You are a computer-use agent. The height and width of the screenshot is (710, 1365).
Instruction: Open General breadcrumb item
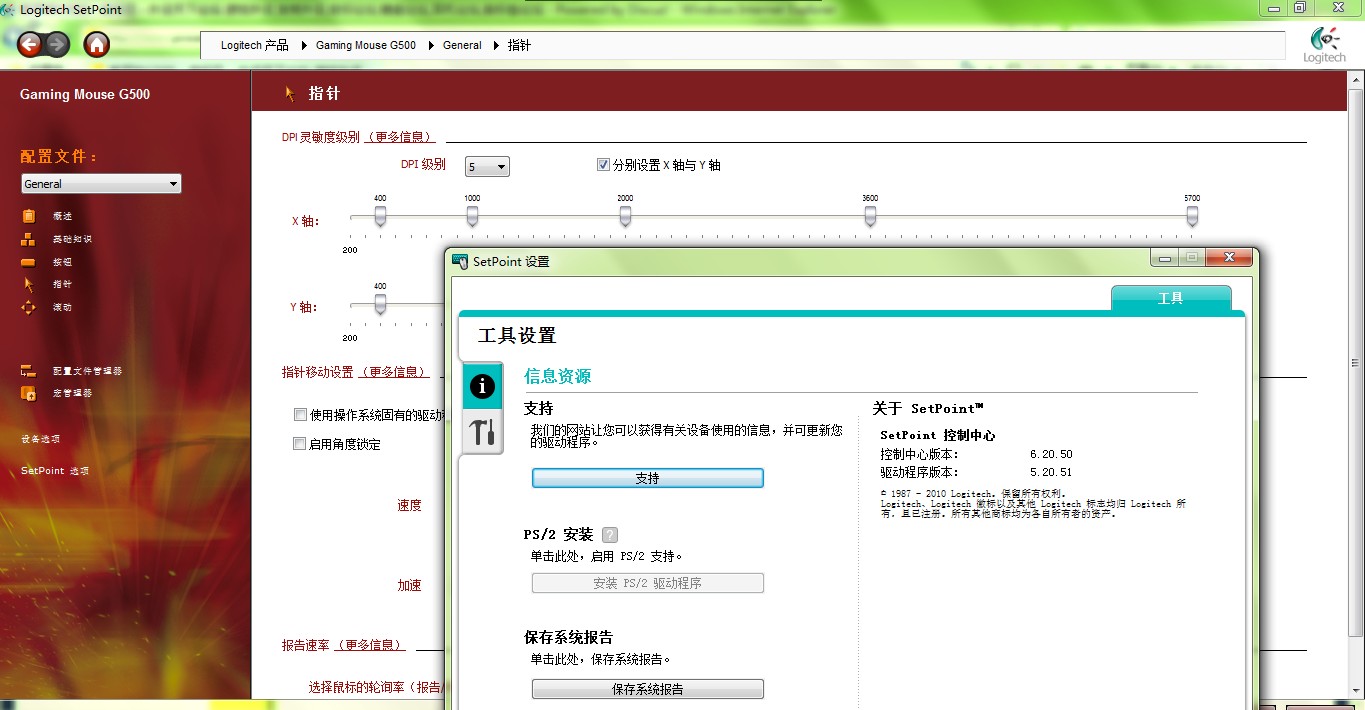(x=462, y=45)
